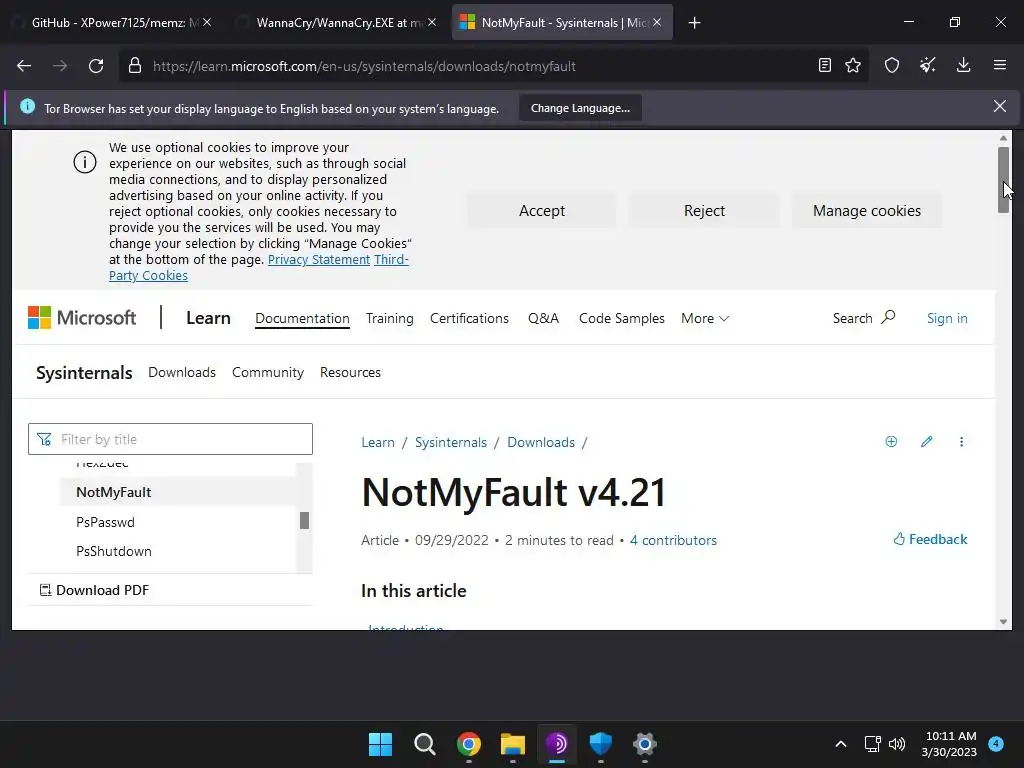
Task: Click the Manage cookies button
Action: pyautogui.click(x=867, y=210)
